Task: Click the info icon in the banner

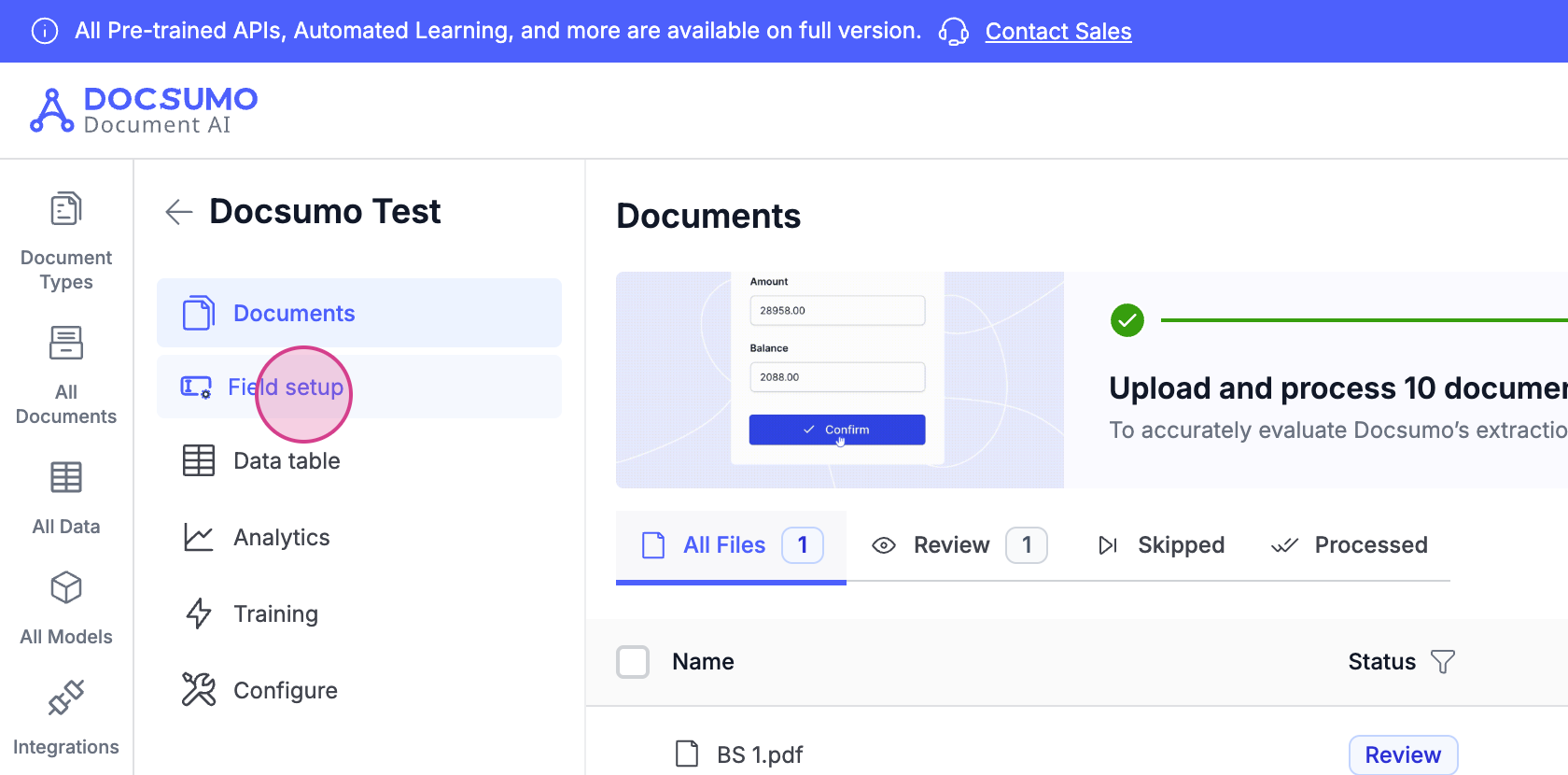Action: (45, 31)
